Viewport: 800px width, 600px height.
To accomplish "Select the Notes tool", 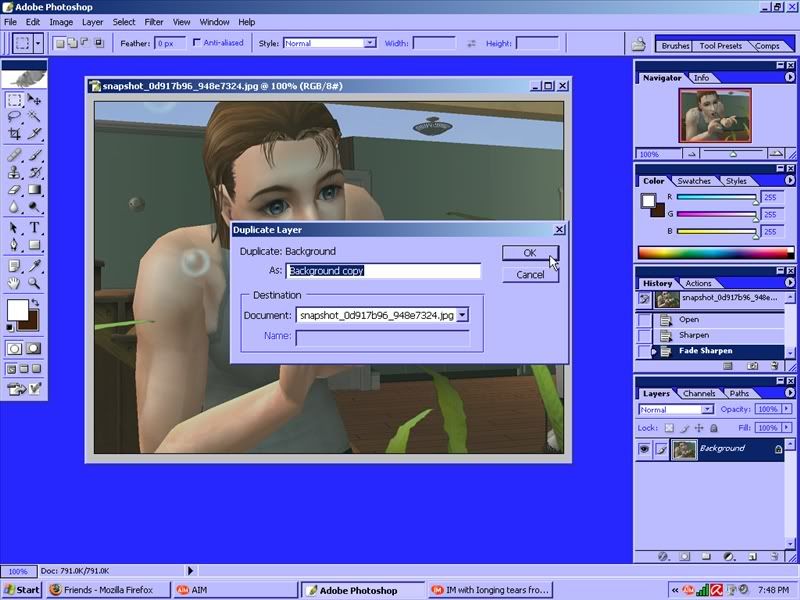I will (14, 266).
